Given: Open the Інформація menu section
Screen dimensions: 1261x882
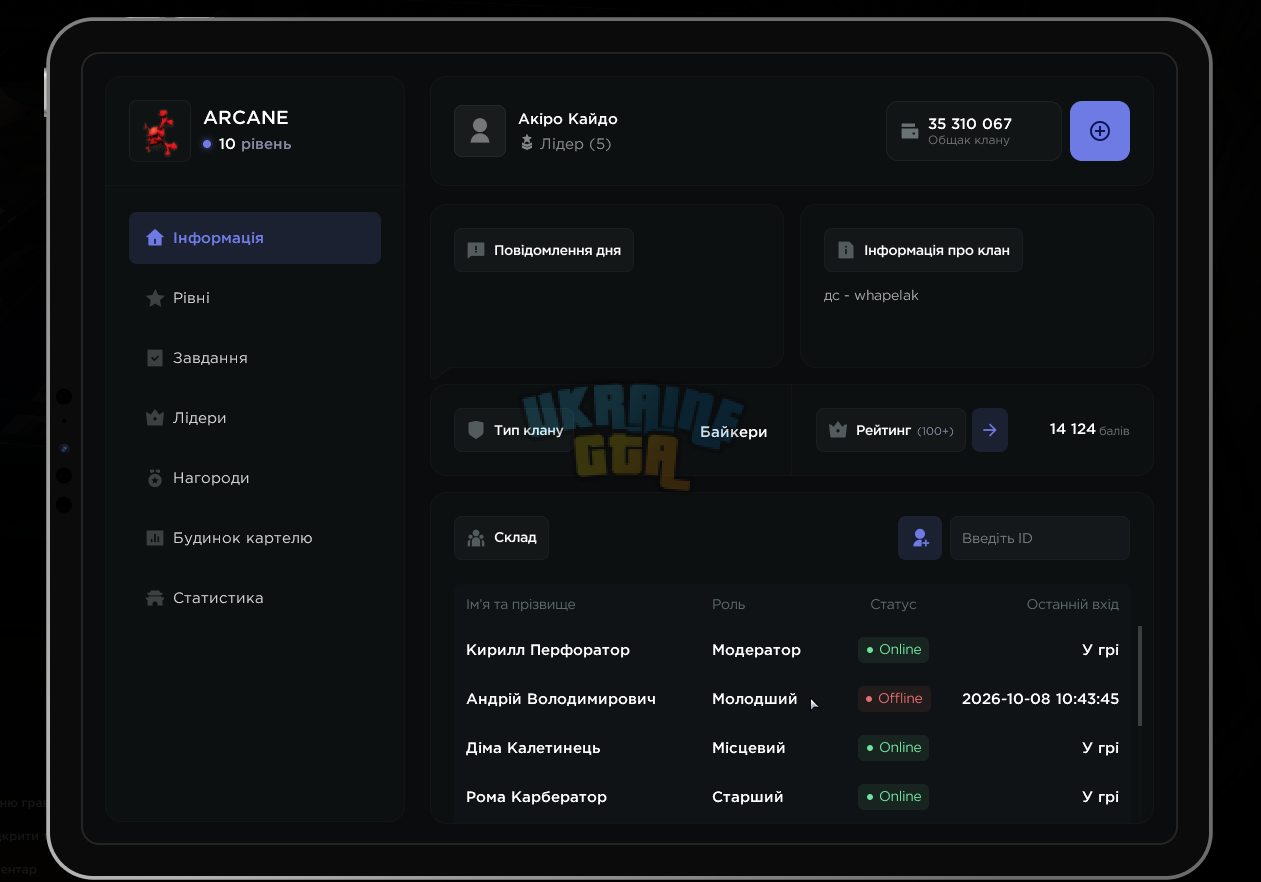Looking at the screenshot, I should (255, 238).
